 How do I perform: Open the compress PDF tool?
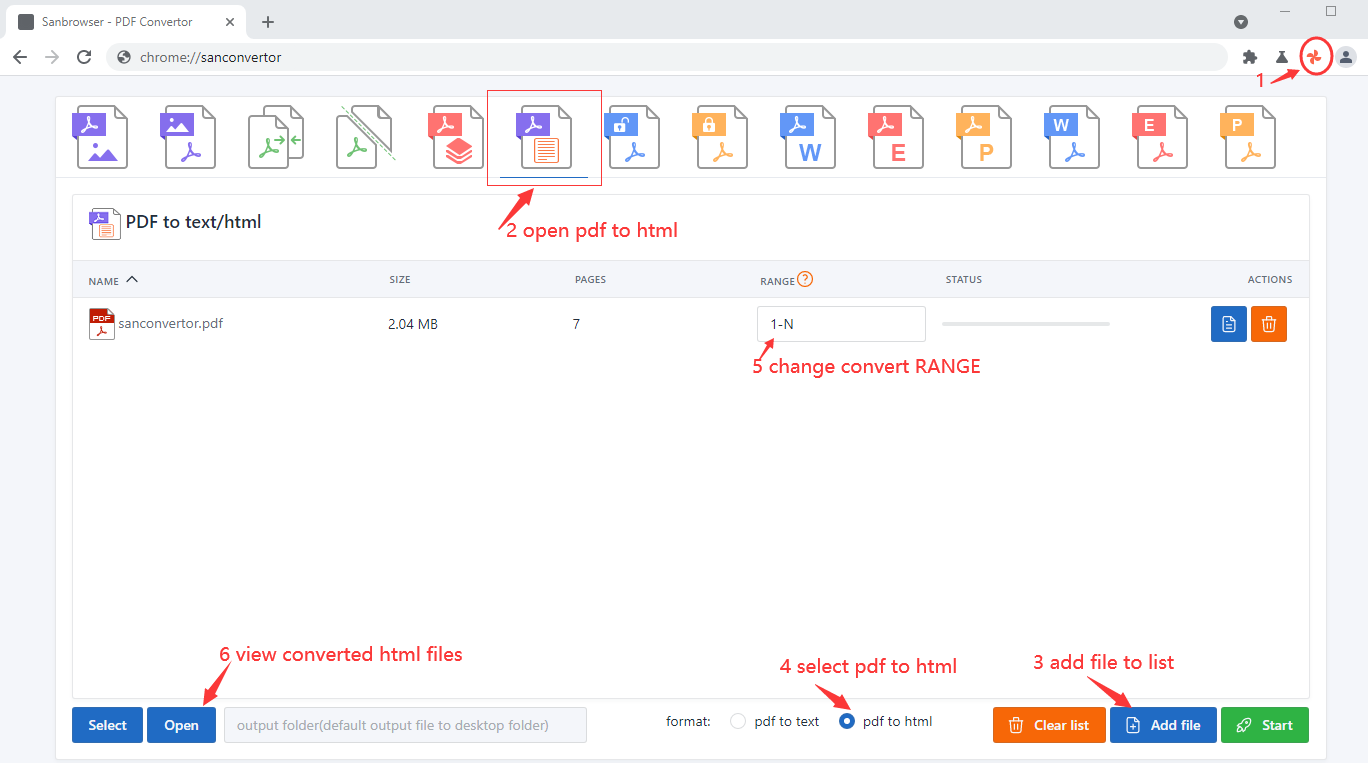click(x=456, y=137)
